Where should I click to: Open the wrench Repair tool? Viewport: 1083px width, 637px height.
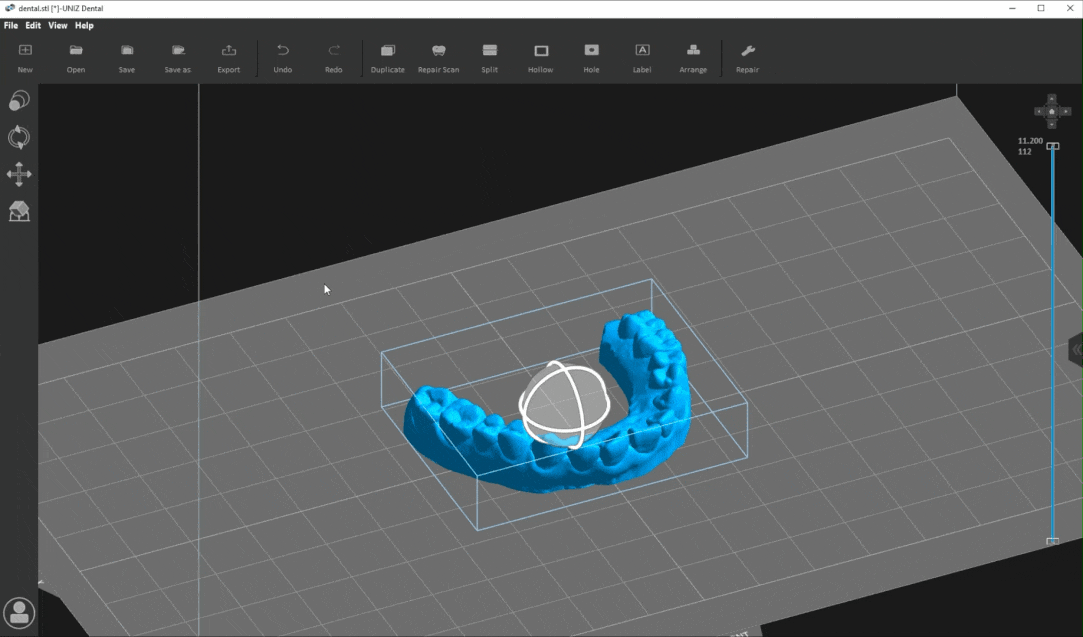pos(747,57)
